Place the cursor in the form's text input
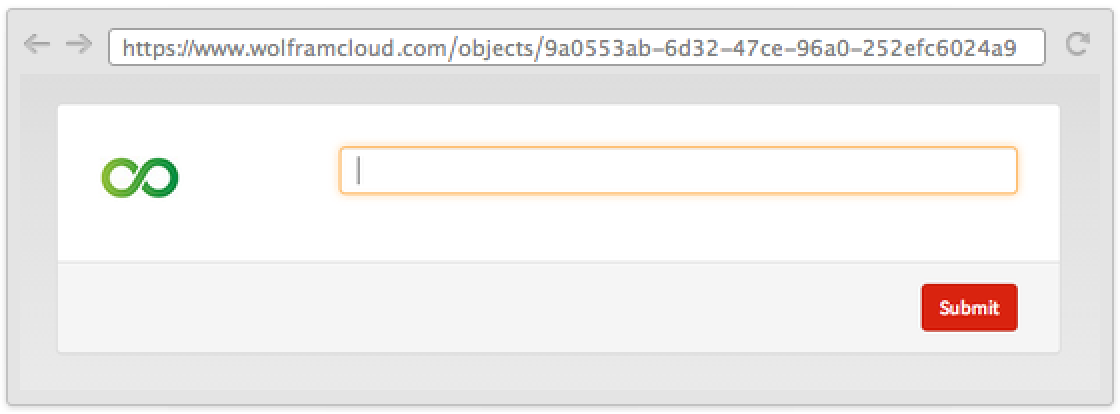Viewport: 1120px width, 414px height. coord(678,171)
